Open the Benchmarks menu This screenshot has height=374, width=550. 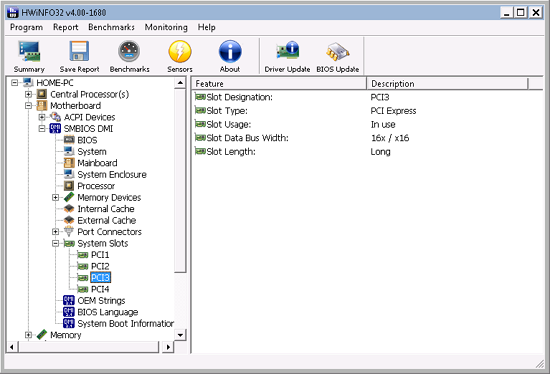(111, 27)
